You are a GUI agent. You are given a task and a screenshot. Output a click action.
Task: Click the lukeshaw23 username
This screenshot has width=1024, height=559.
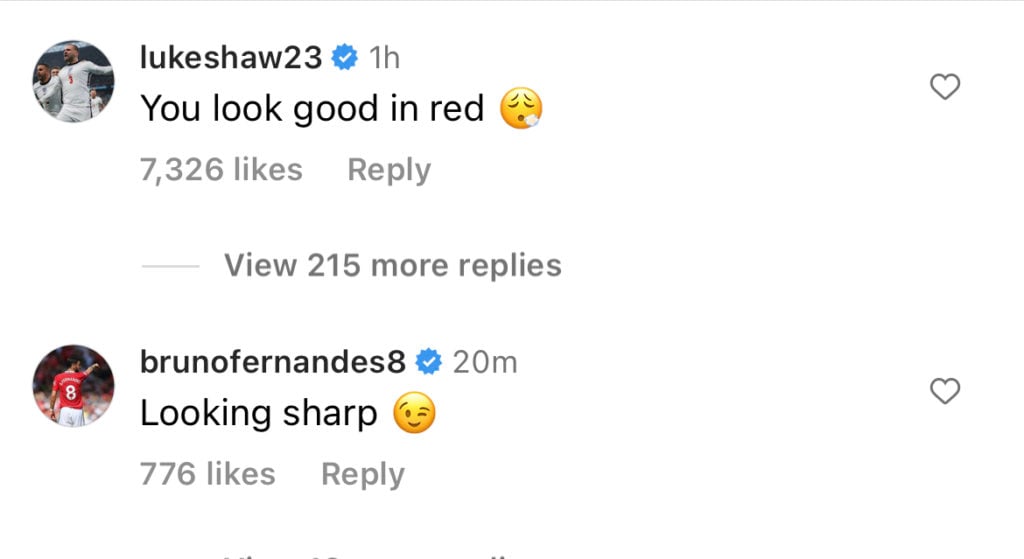231,57
